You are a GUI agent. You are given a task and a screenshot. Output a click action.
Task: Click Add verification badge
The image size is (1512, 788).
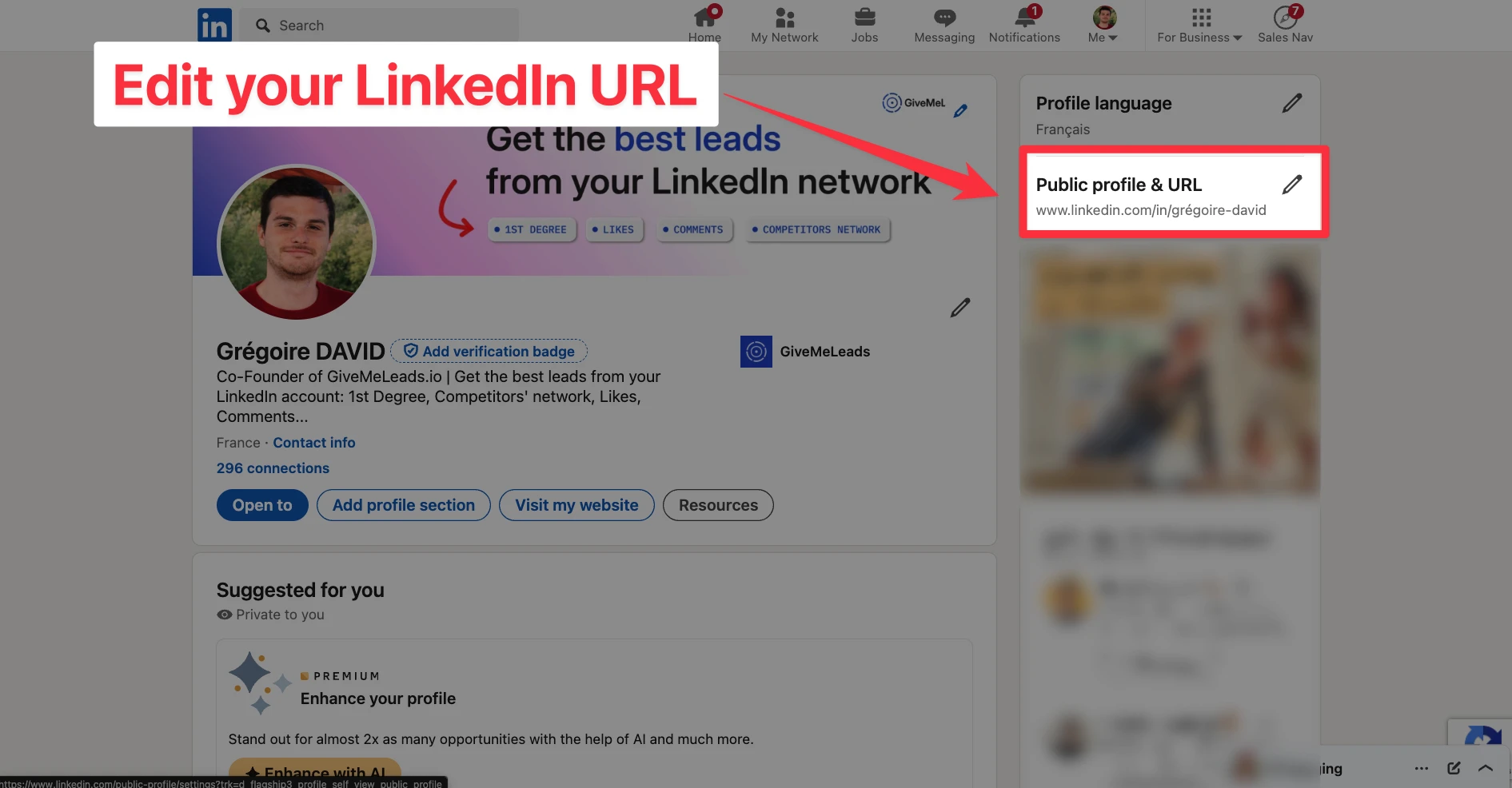click(x=489, y=351)
